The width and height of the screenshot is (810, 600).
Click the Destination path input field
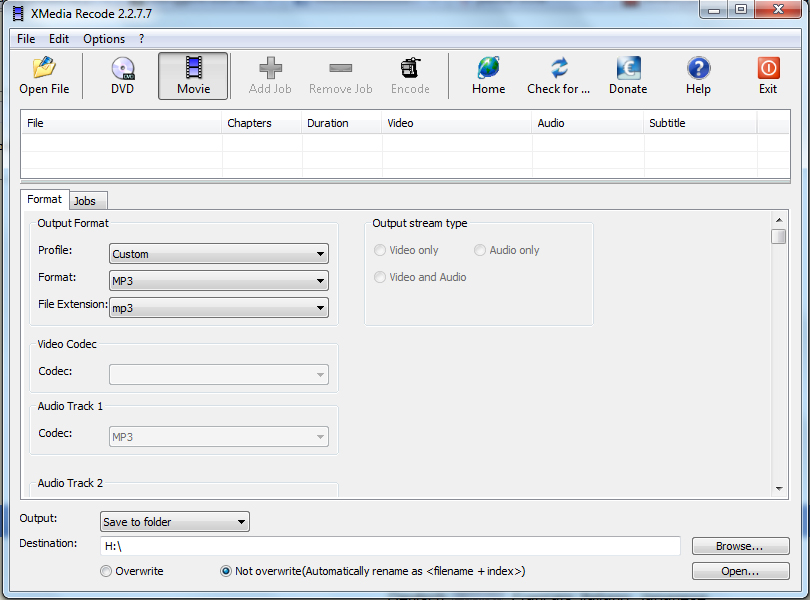(x=390, y=546)
